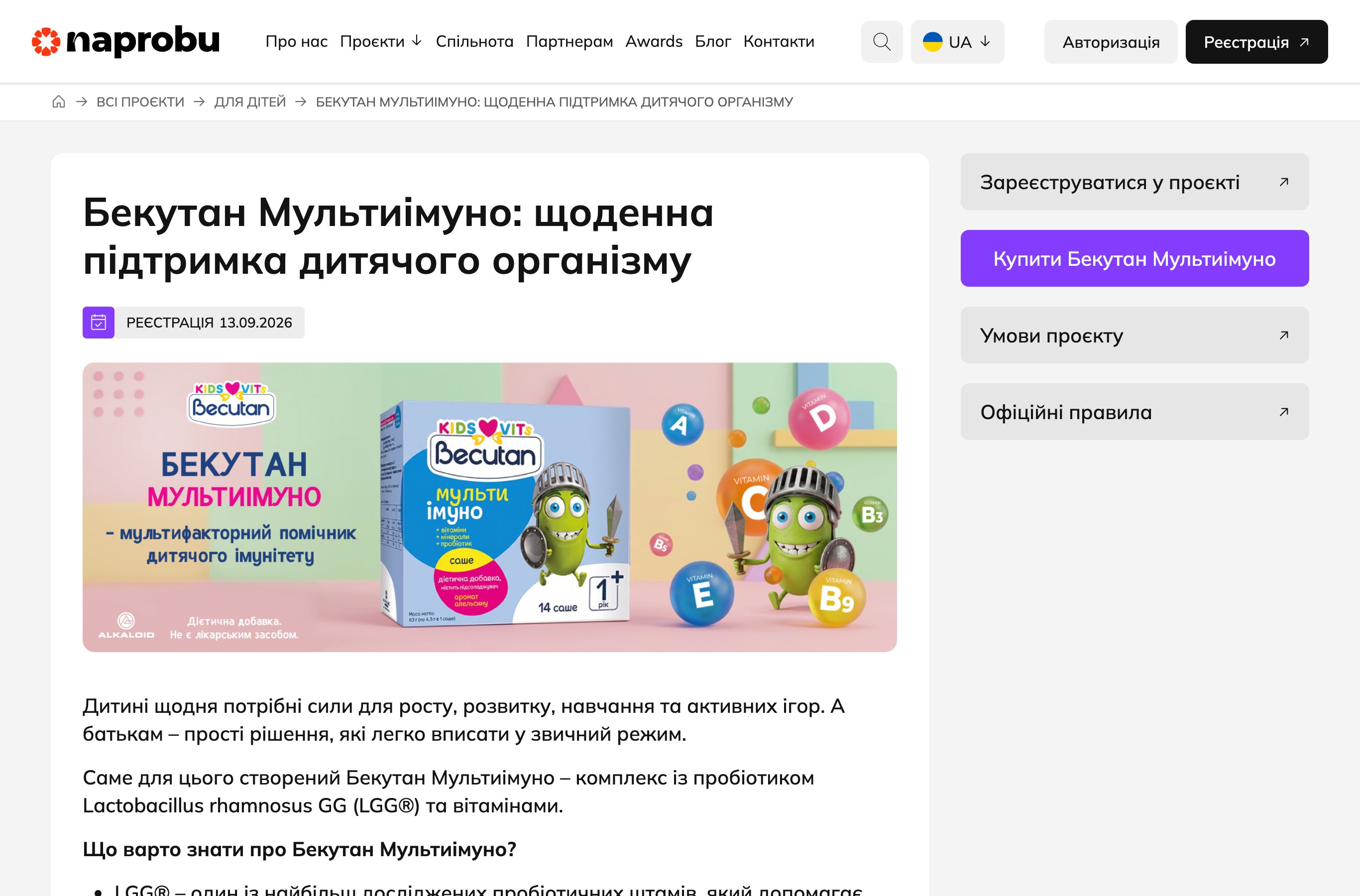Click Купити Бекутан Мультиімуно button
This screenshot has height=896, width=1360.
1134,258
